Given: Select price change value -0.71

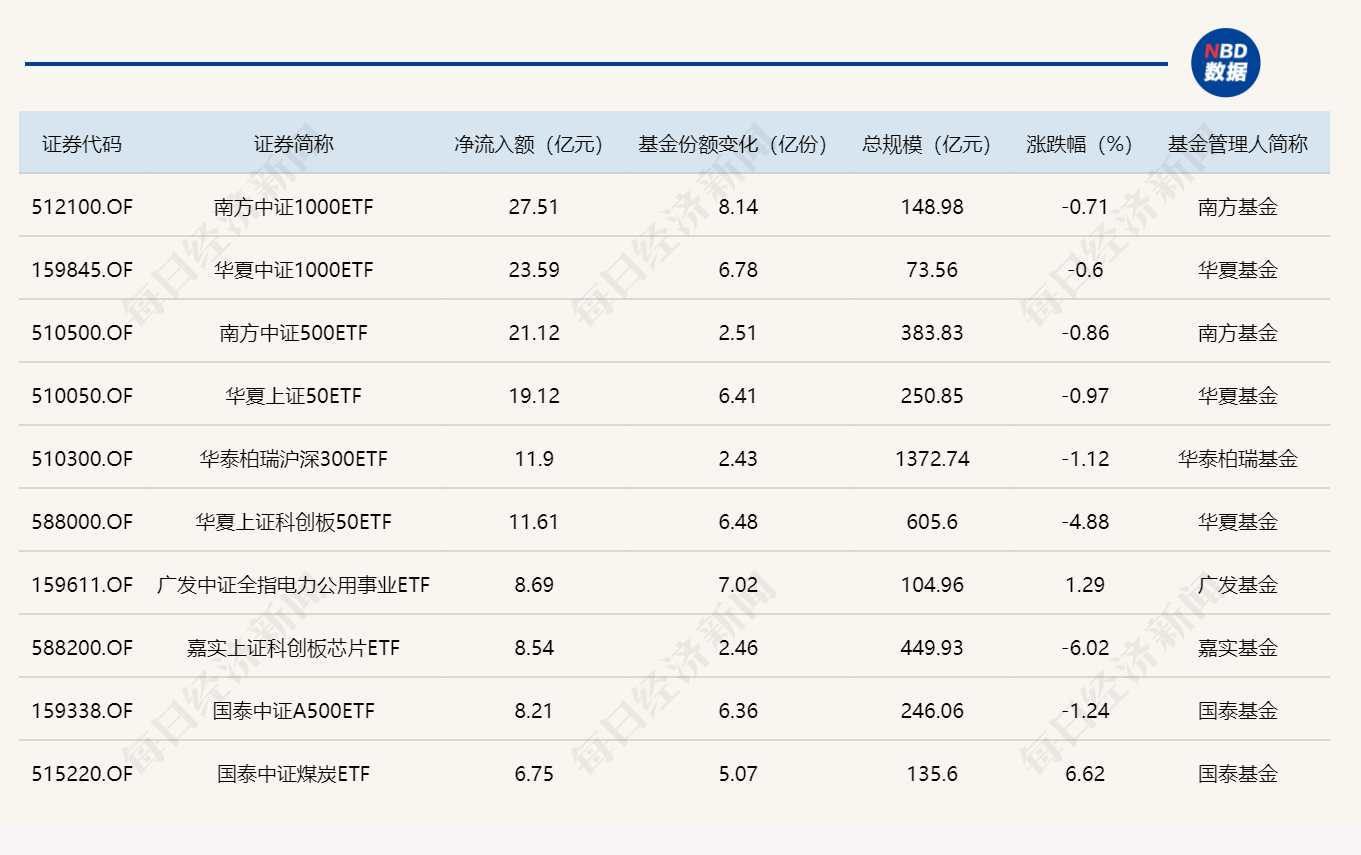Looking at the screenshot, I should click(1085, 207).
